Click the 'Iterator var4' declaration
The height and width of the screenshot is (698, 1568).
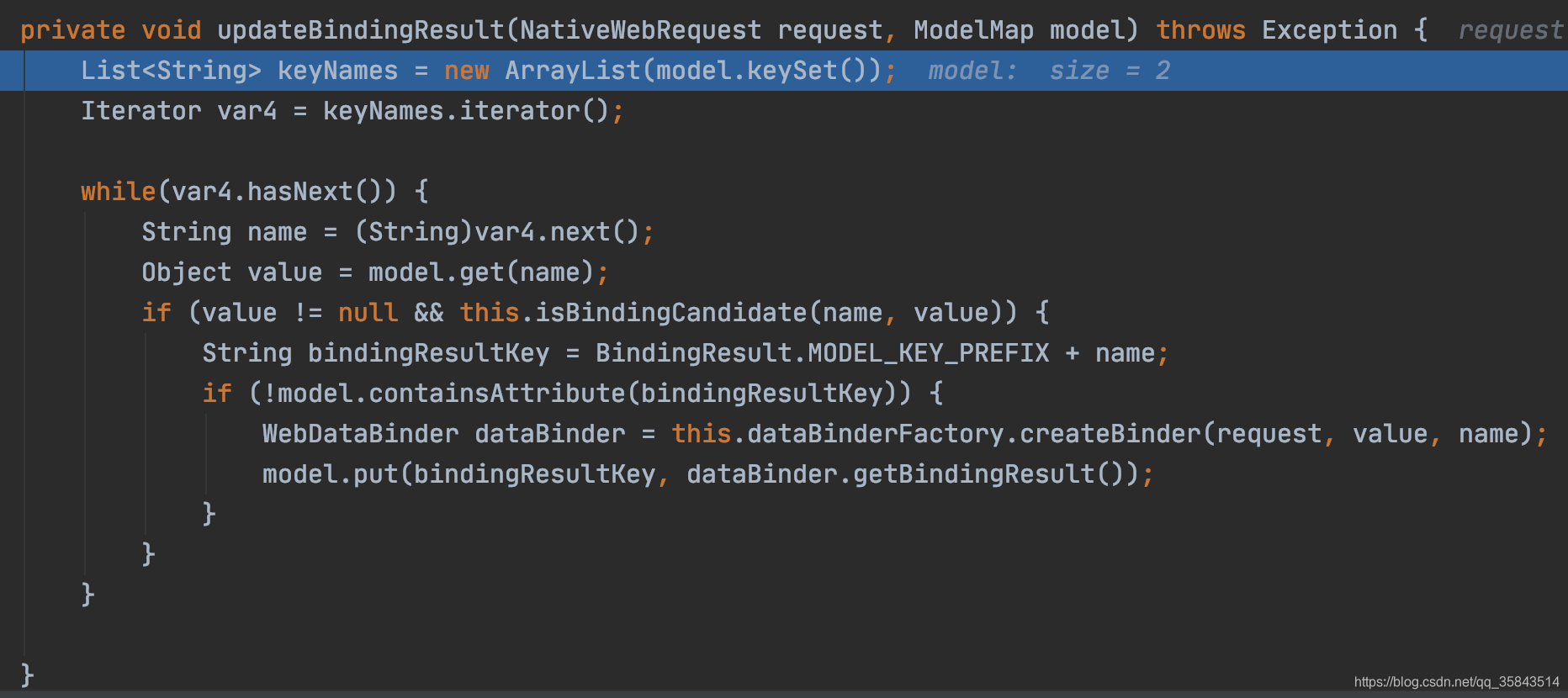click(x=179, y=111)
